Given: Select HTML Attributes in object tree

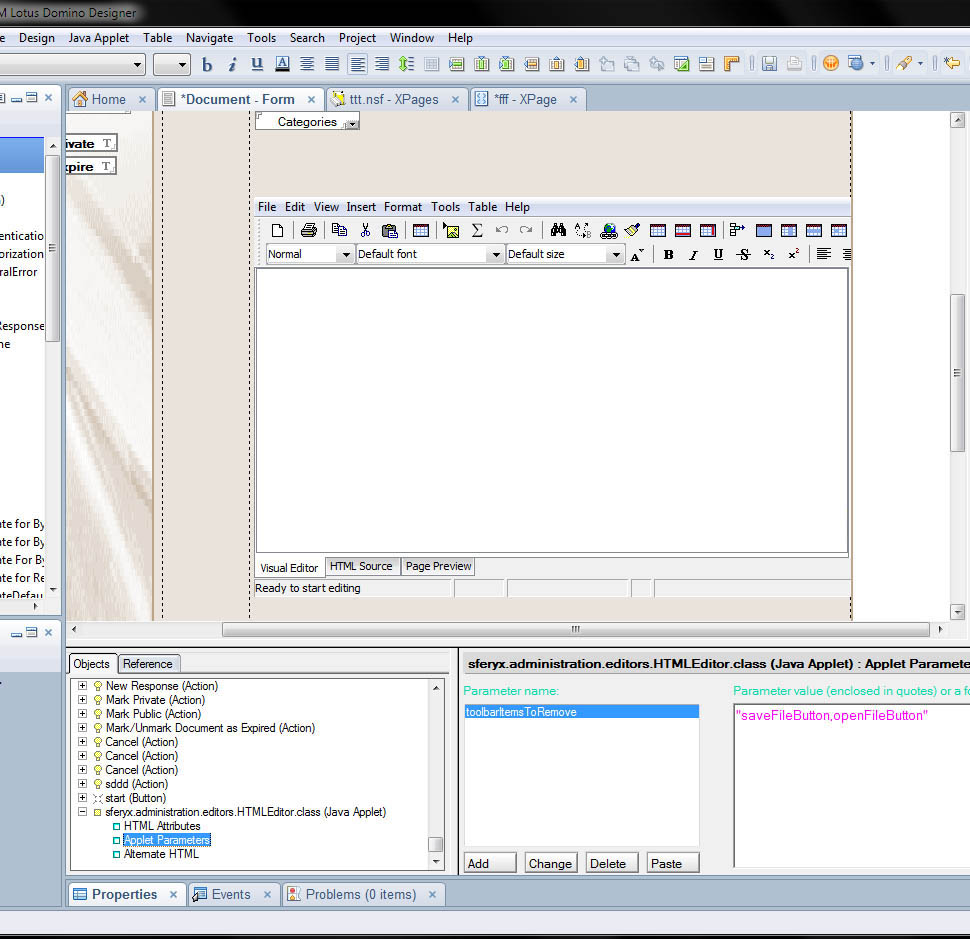Looking at the screenshot, I should 162,826.
